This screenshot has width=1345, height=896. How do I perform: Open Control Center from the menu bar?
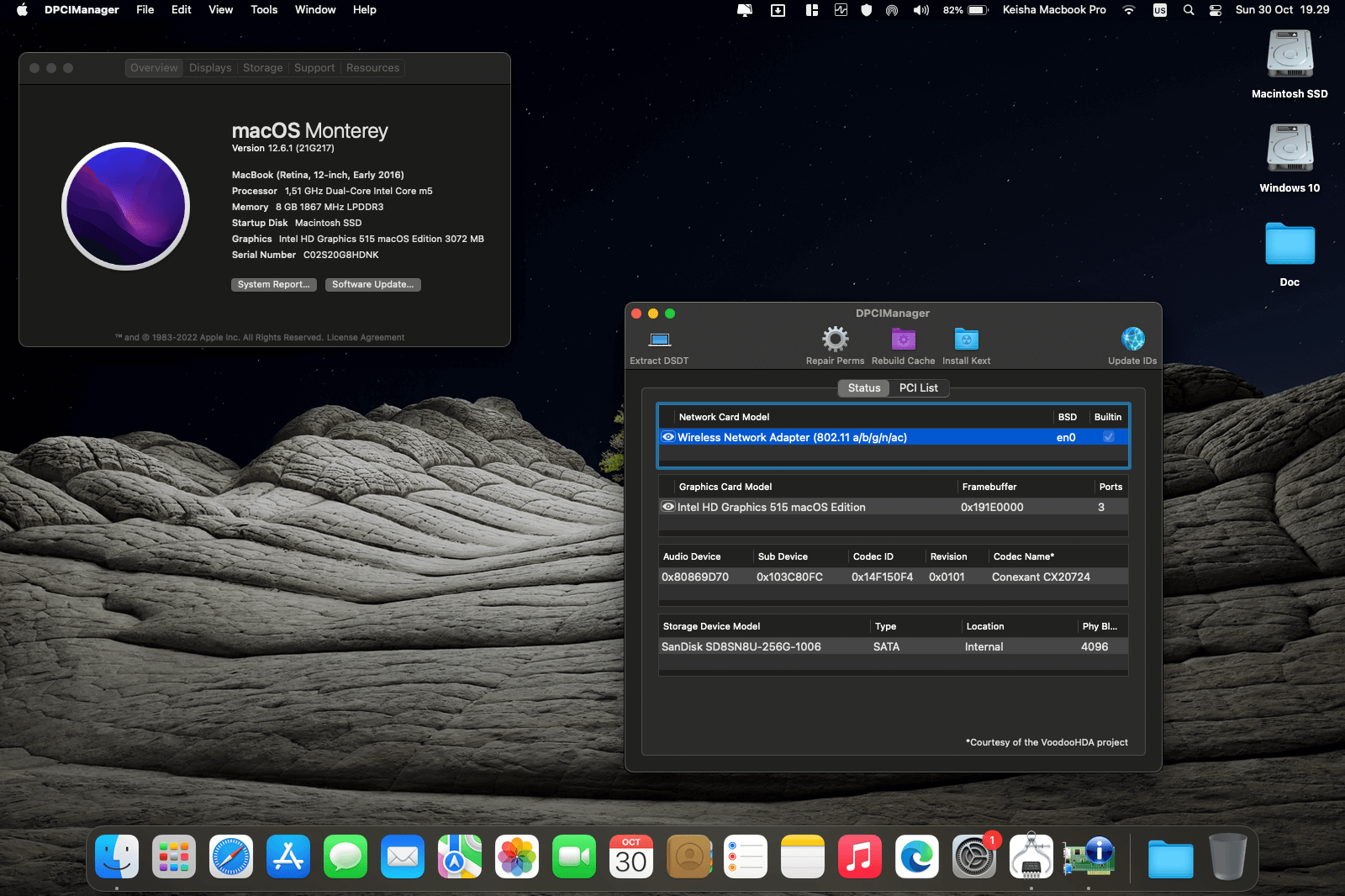click(1216, 10)
